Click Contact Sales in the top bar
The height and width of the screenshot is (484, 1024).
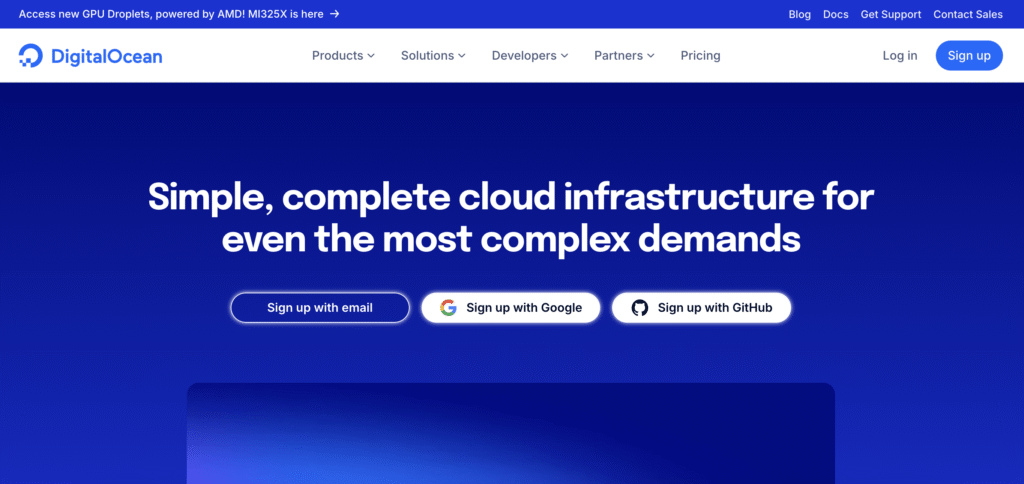tap(968, 14)
